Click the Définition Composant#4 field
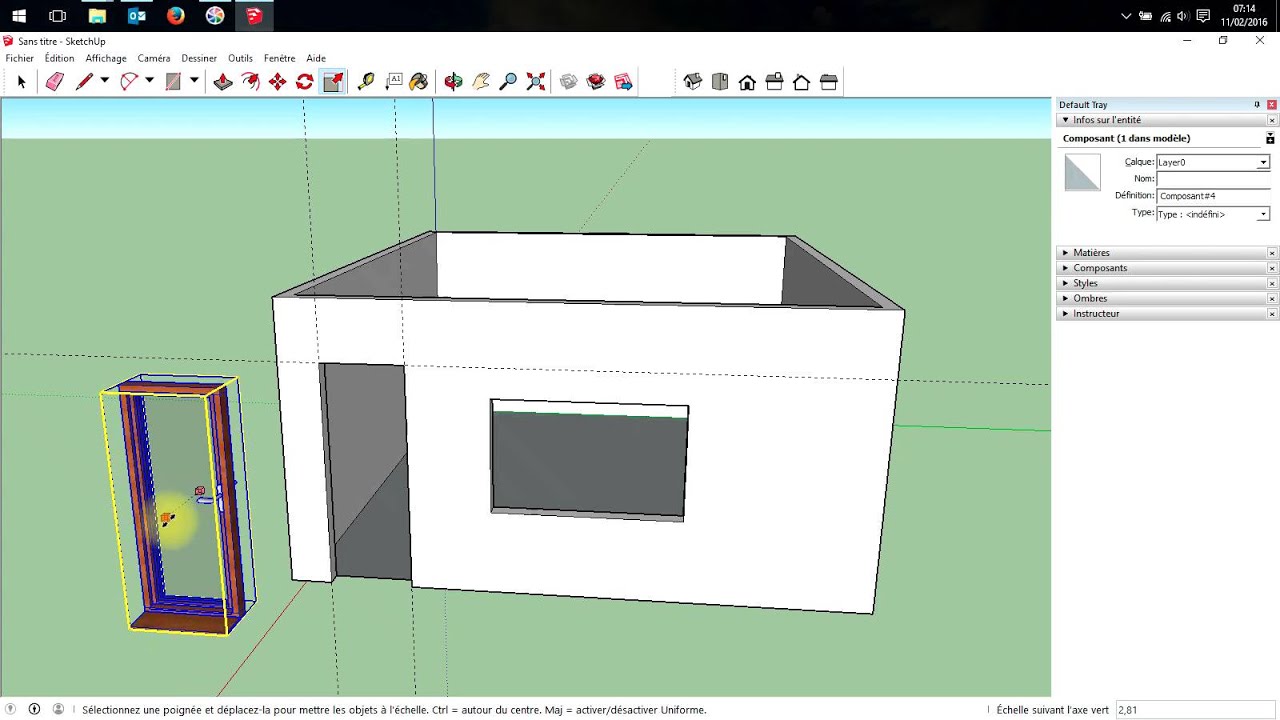 tap(1213, 196)
